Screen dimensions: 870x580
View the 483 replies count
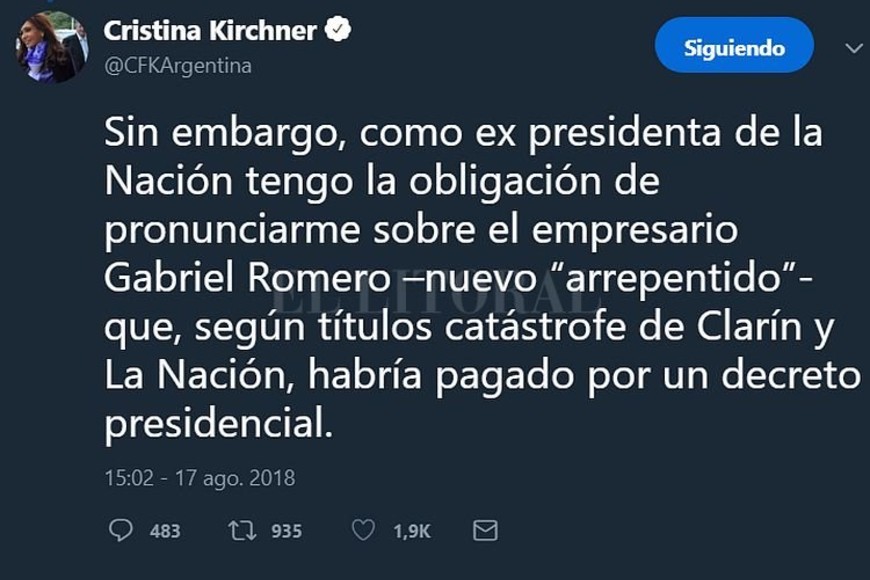164,531
